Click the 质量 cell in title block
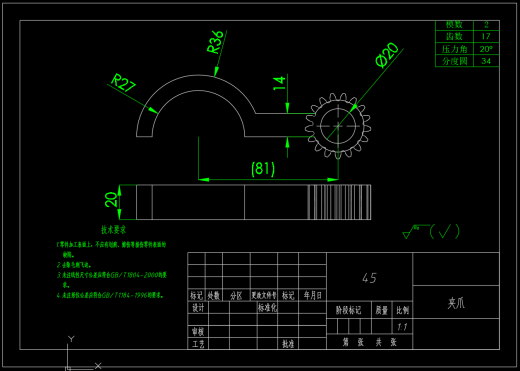Screen dimensions: 520x371 382,310
